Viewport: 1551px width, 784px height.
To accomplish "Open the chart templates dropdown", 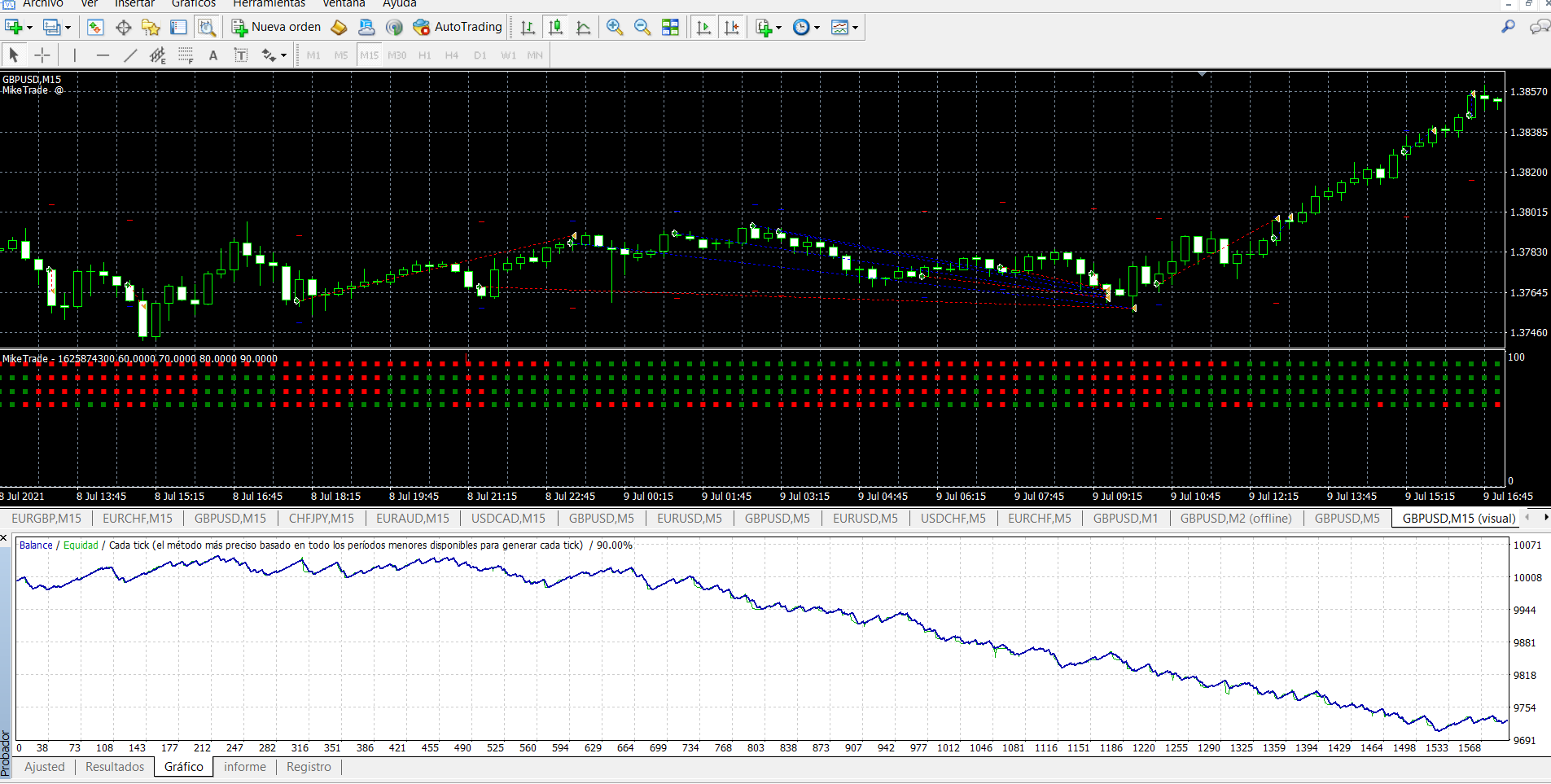I will pyautogui.click(x=855, y=28).
